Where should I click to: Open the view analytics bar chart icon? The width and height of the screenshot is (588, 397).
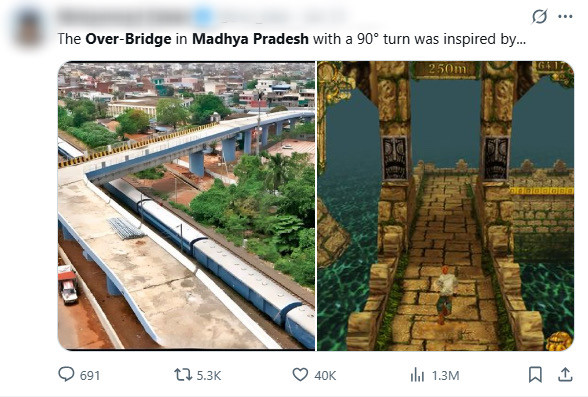[417, 375]
